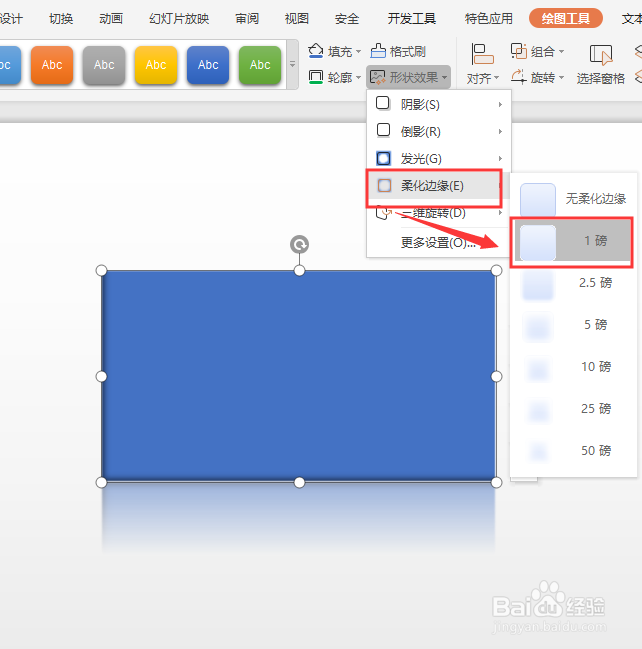This screenshot has height=649, width=642.
Task: Open the 审阅 tab
Action: (x=247, y=19)
